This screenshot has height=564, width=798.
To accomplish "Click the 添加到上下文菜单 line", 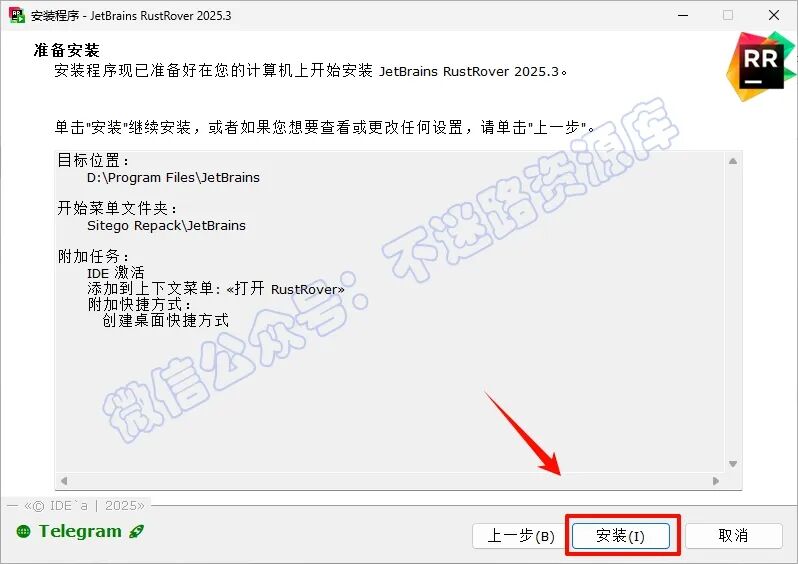I will coord(216,289).
